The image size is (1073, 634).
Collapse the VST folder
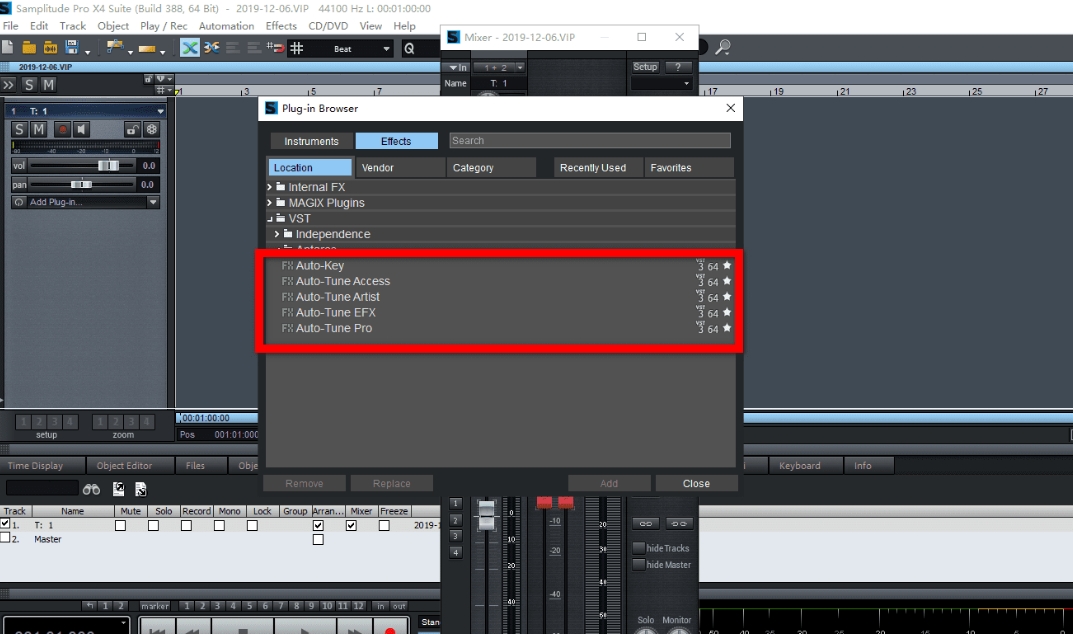[270, 218]
